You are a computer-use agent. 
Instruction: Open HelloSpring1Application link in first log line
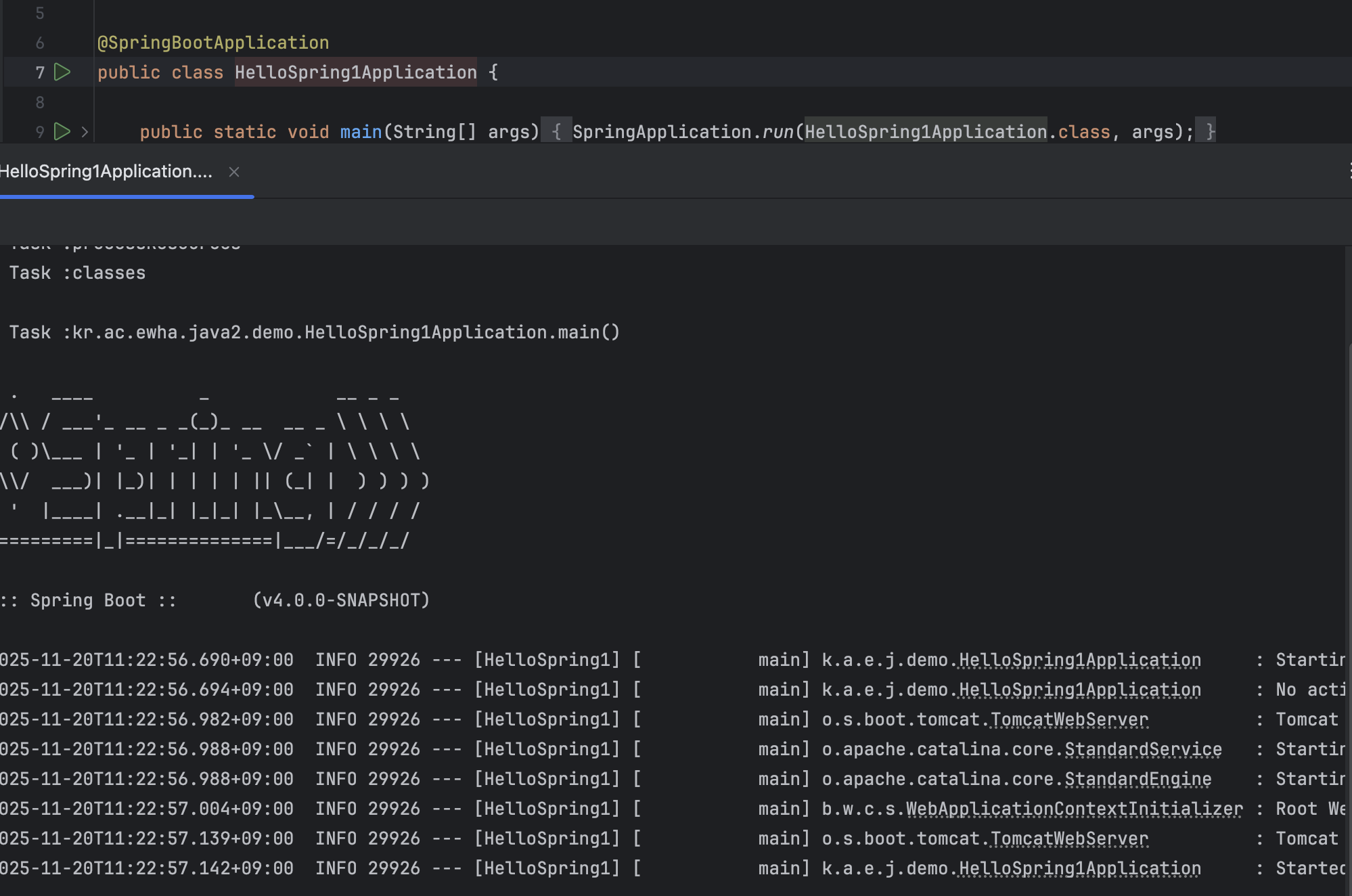(x=1079, y=660)
